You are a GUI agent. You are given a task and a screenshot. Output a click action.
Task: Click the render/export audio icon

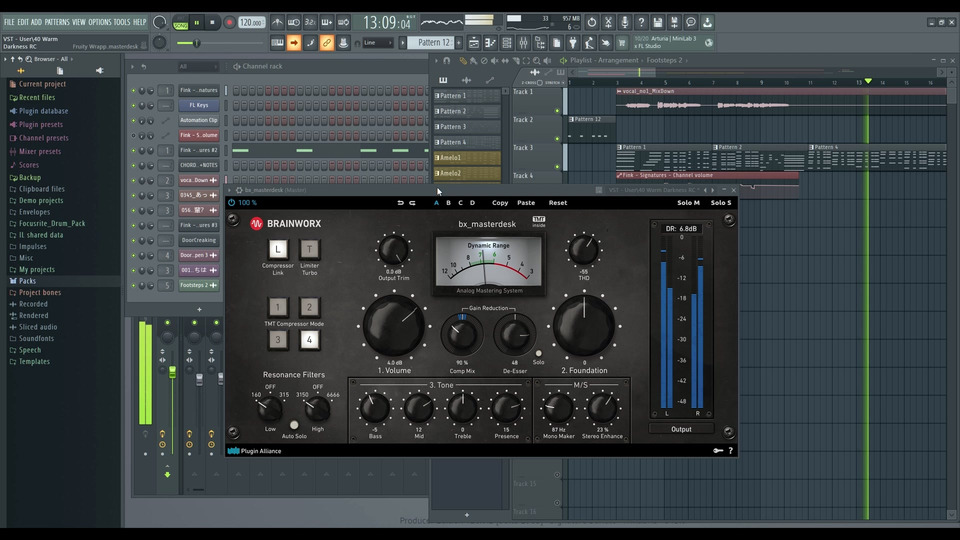point(674,22)
